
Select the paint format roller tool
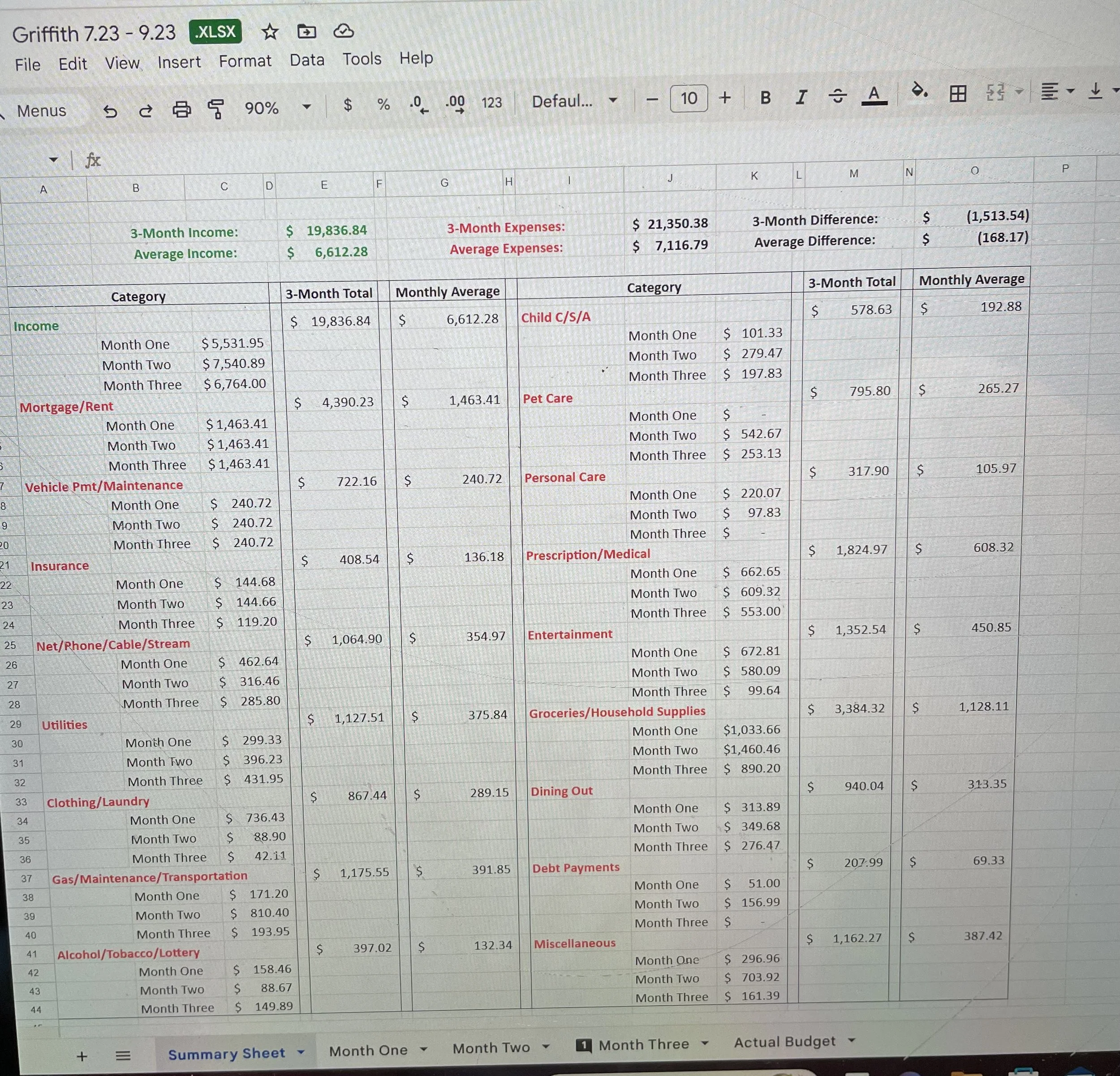[216, 108]
